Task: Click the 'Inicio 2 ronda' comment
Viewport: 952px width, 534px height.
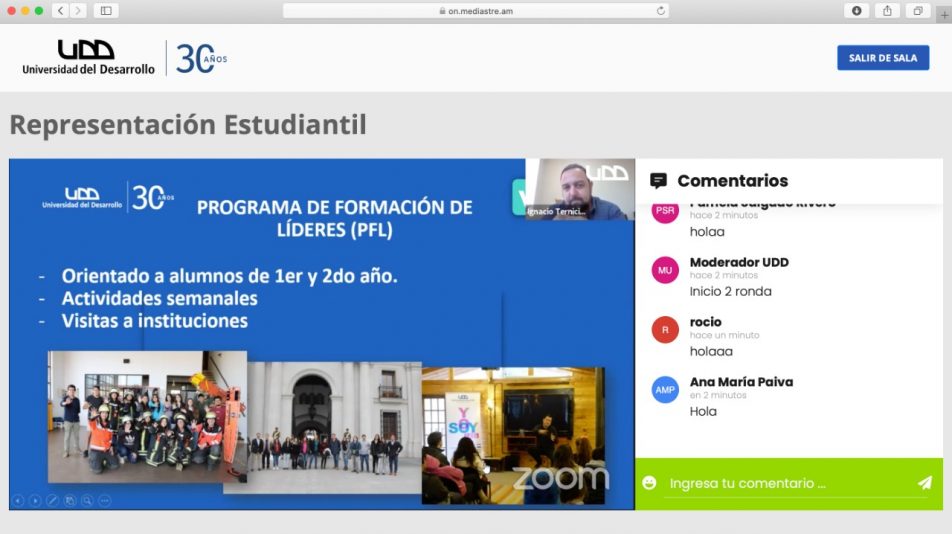Action: (x=730, y=291)
